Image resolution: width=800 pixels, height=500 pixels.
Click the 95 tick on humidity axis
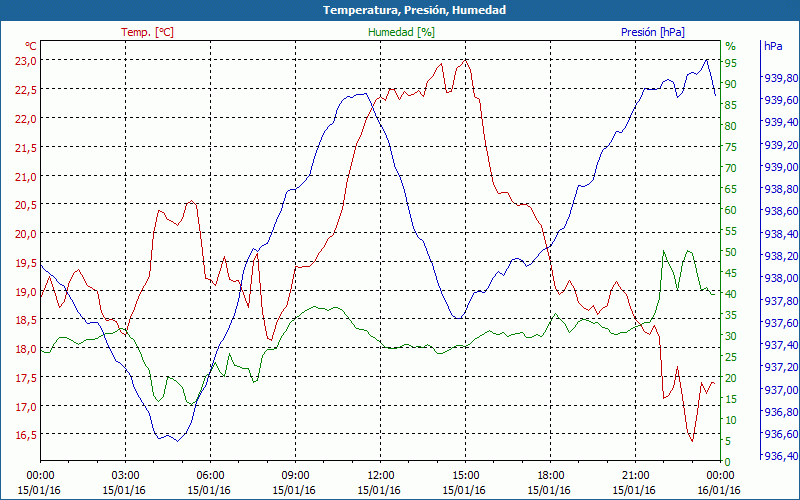pos(731,63)
